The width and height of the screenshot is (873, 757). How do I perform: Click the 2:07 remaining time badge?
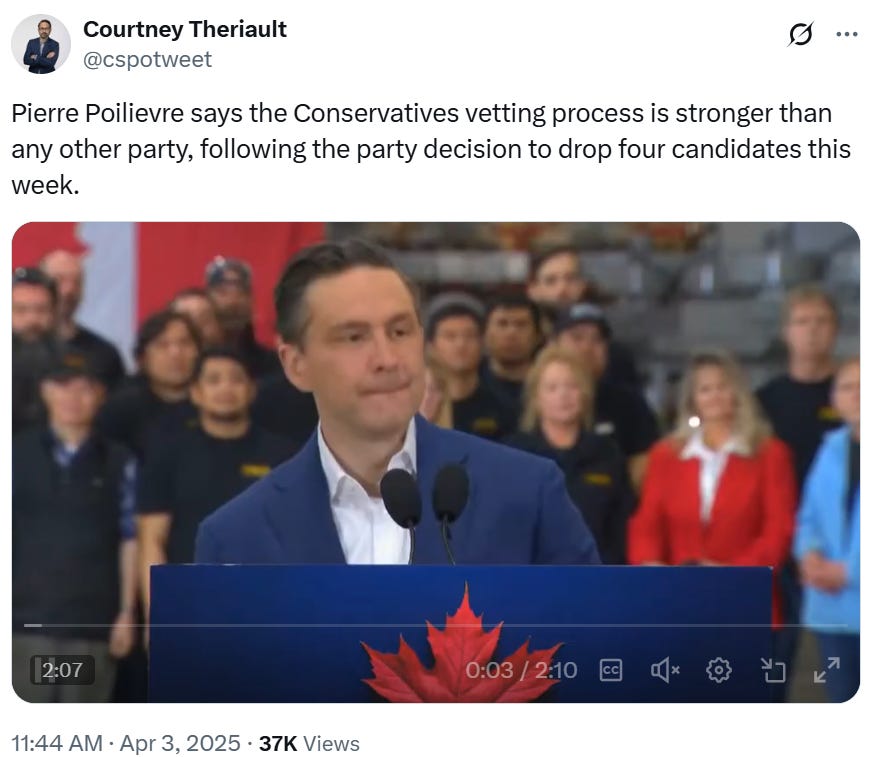(x=62, y=670)
